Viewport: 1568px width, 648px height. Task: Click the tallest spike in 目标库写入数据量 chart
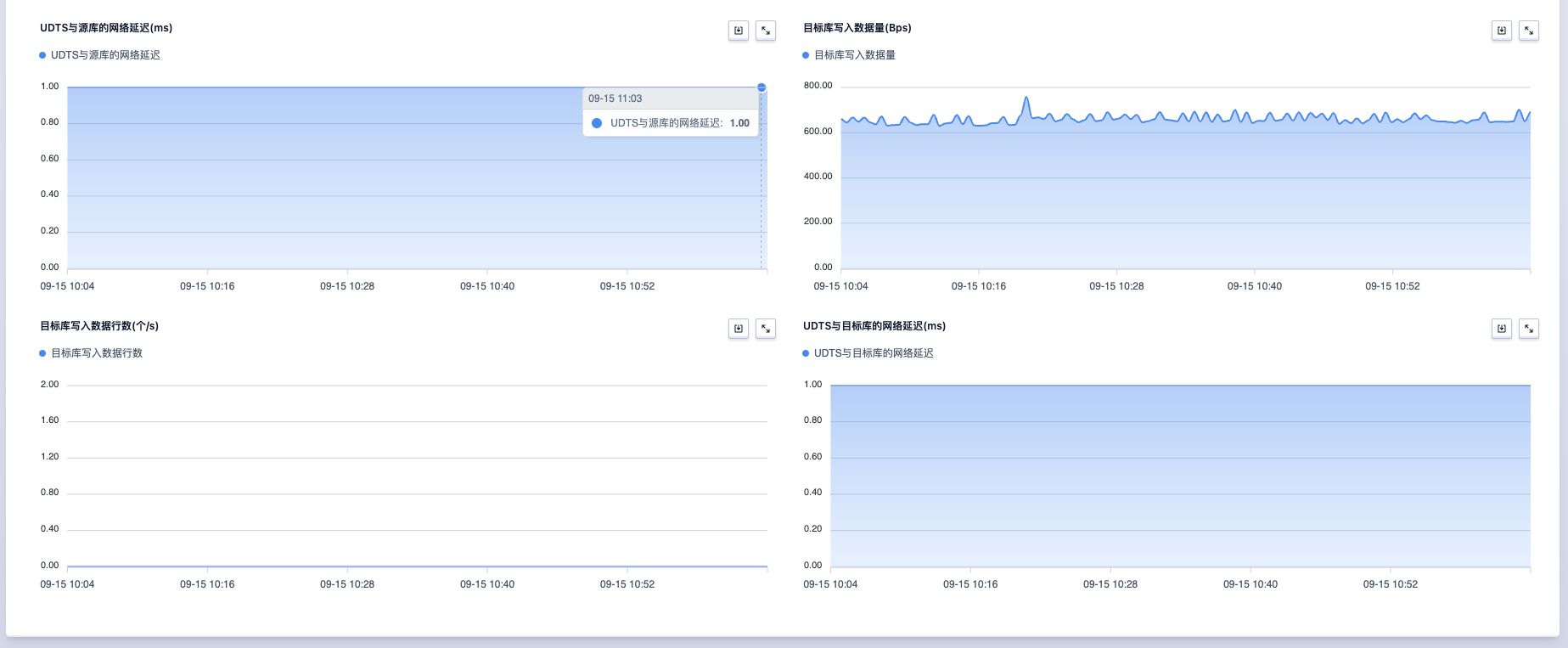1026,99
